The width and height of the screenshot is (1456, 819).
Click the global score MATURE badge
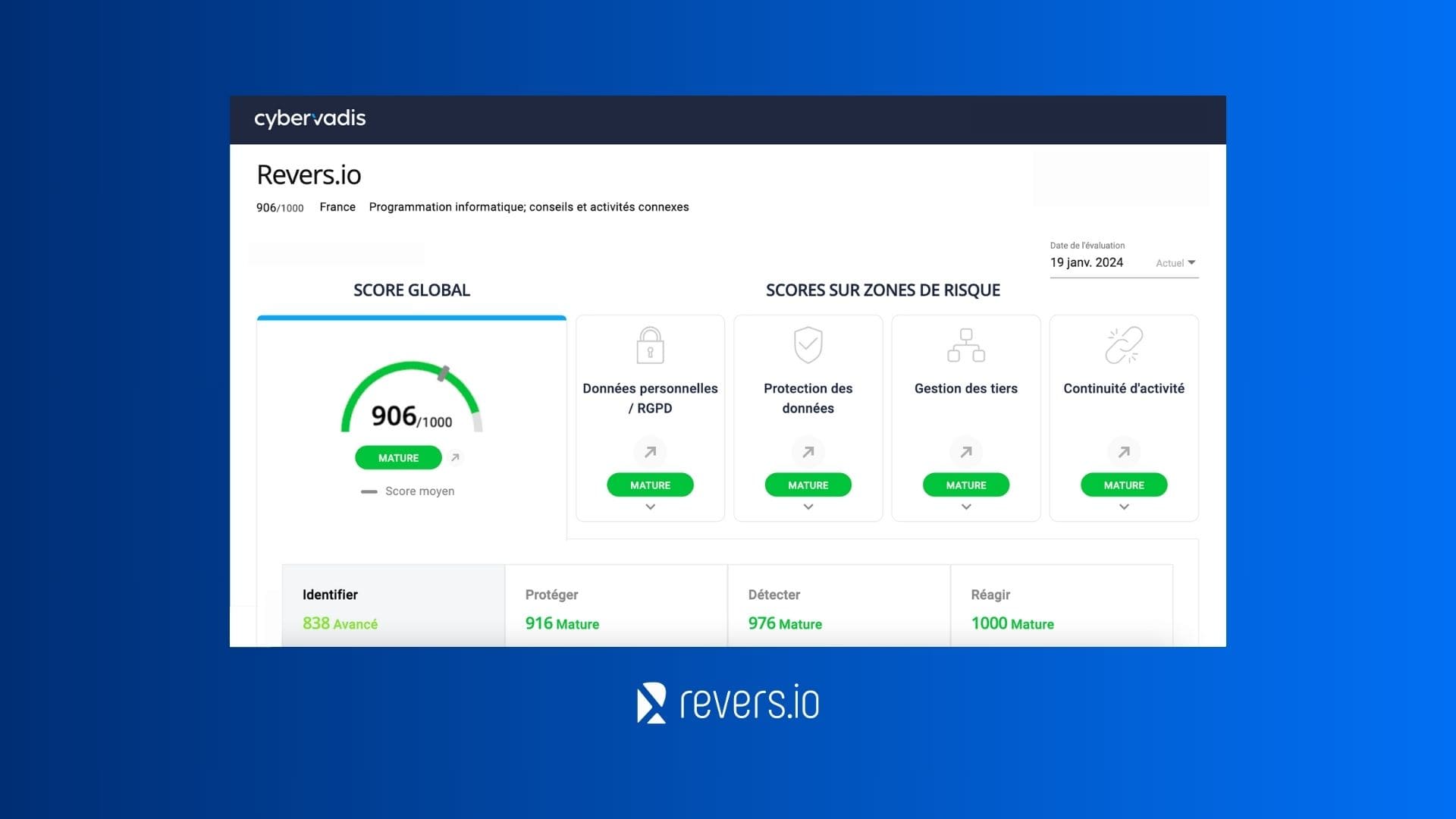[x=398, y=458]
